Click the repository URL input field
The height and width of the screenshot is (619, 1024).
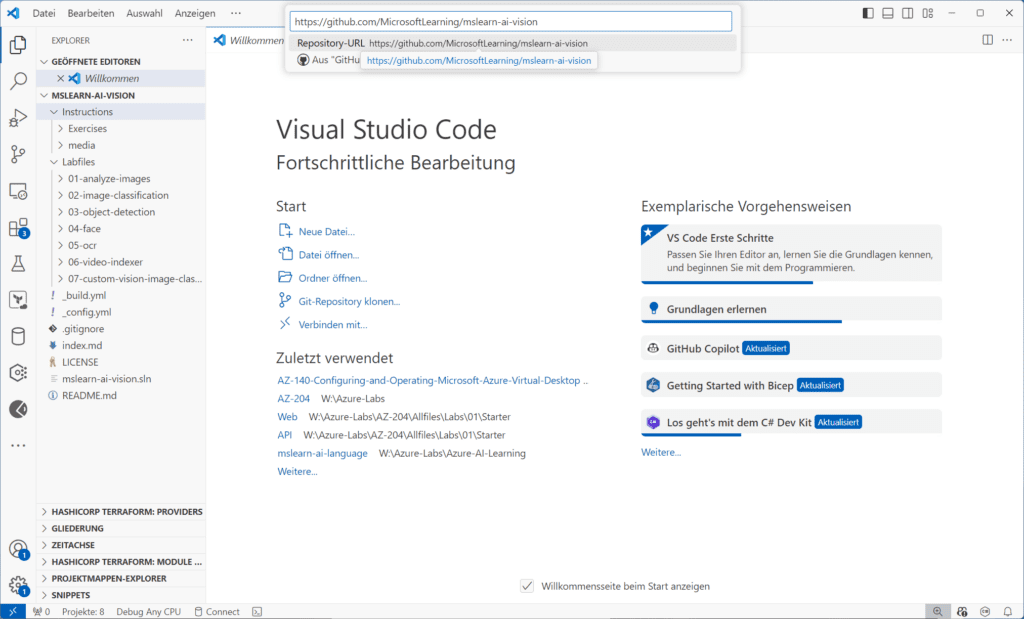click(x=511, y=22)
